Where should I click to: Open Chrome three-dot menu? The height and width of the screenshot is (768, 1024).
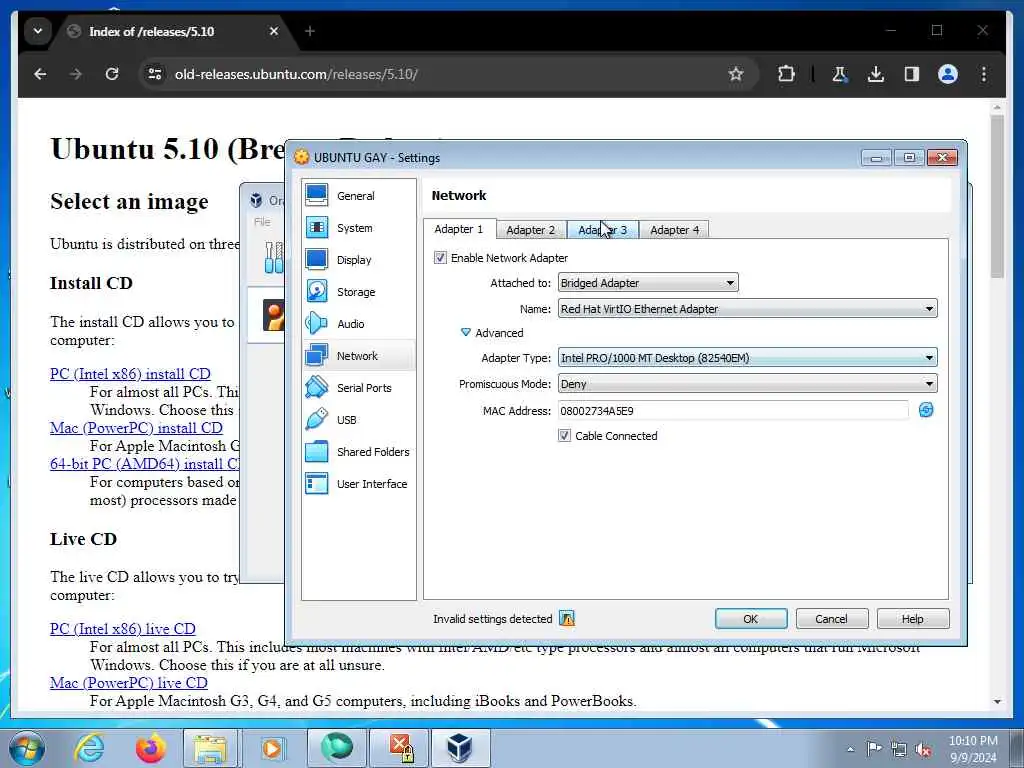(x=984, y=74)
